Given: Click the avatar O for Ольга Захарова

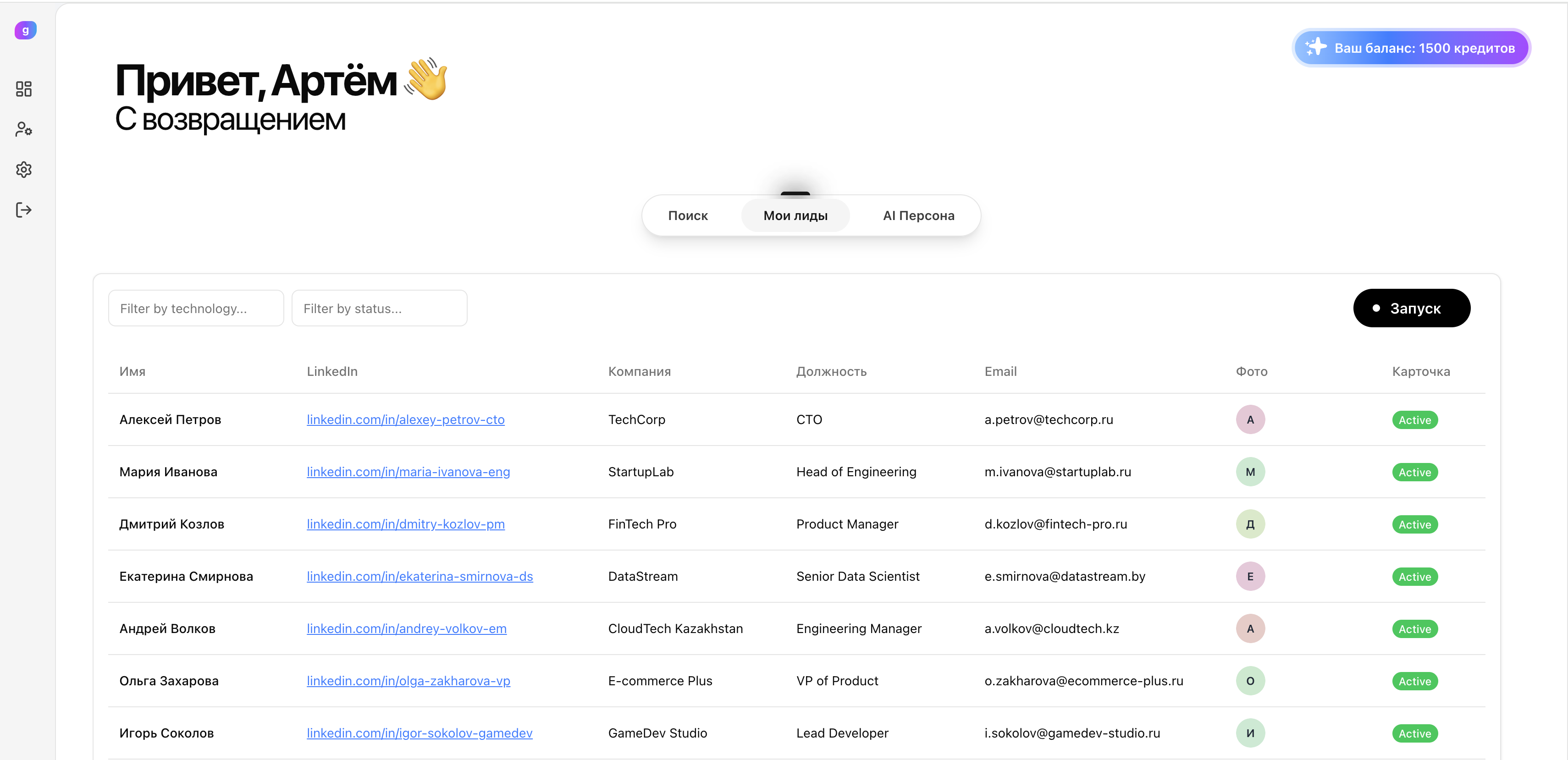Looking at the screenshot, I should 1250,681.
